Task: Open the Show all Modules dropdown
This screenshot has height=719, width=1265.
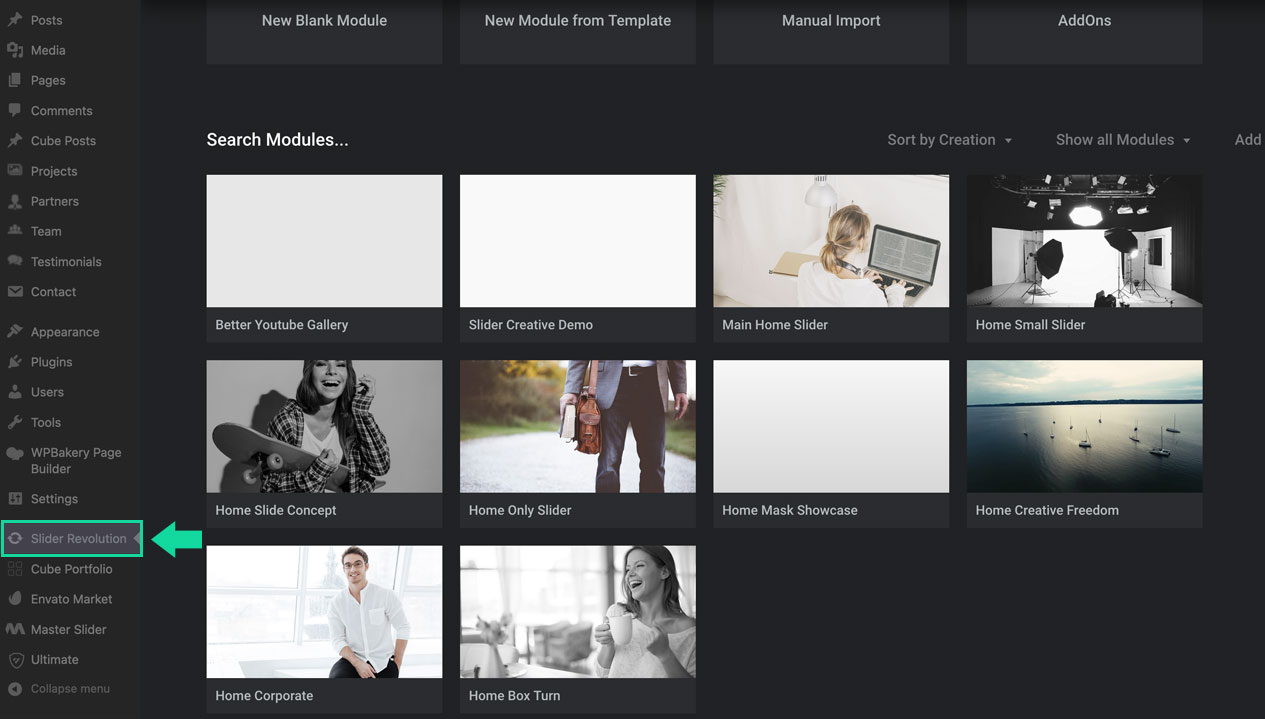Action: click(x=1122, y=140)
